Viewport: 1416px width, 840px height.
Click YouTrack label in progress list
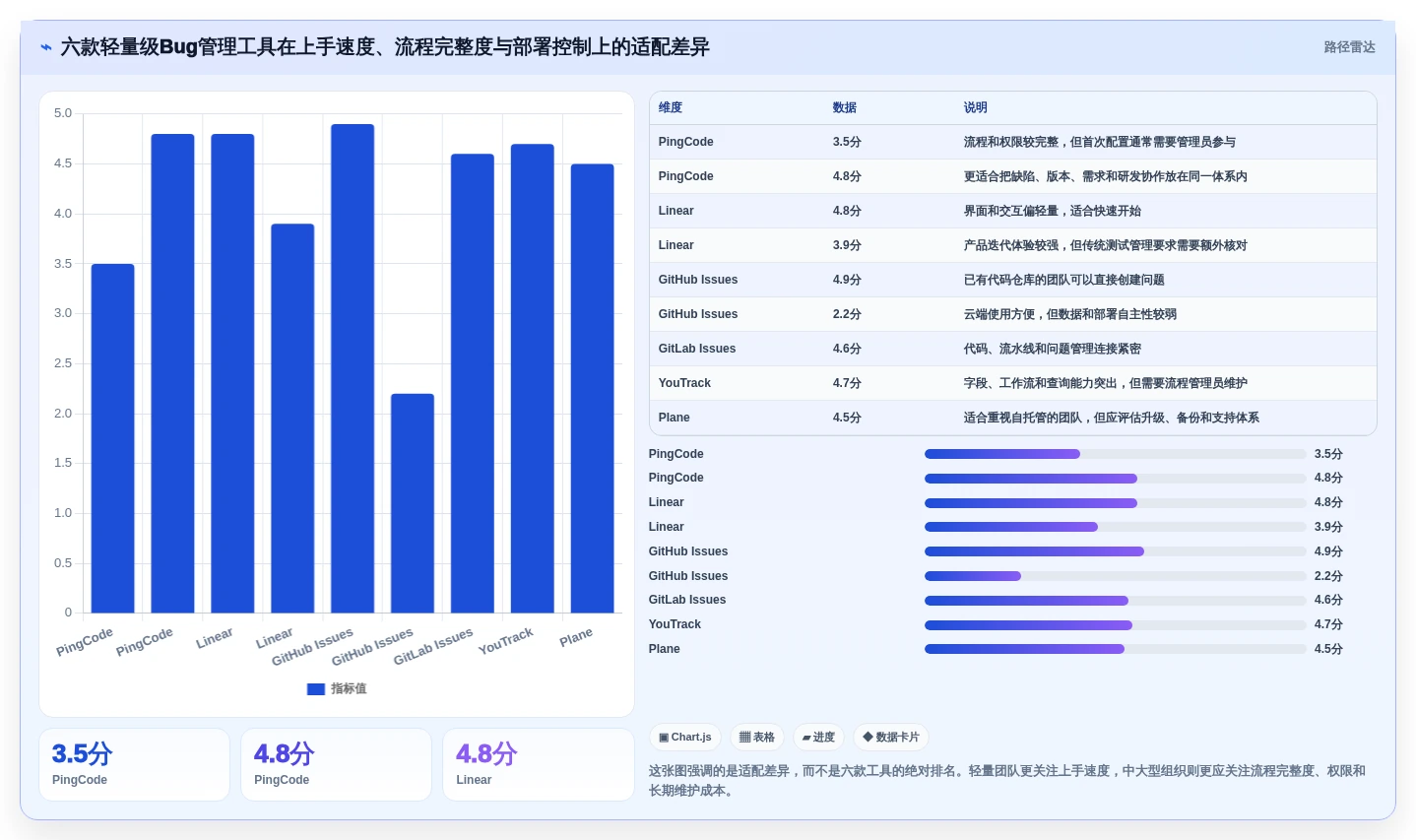tap(675, 624)
